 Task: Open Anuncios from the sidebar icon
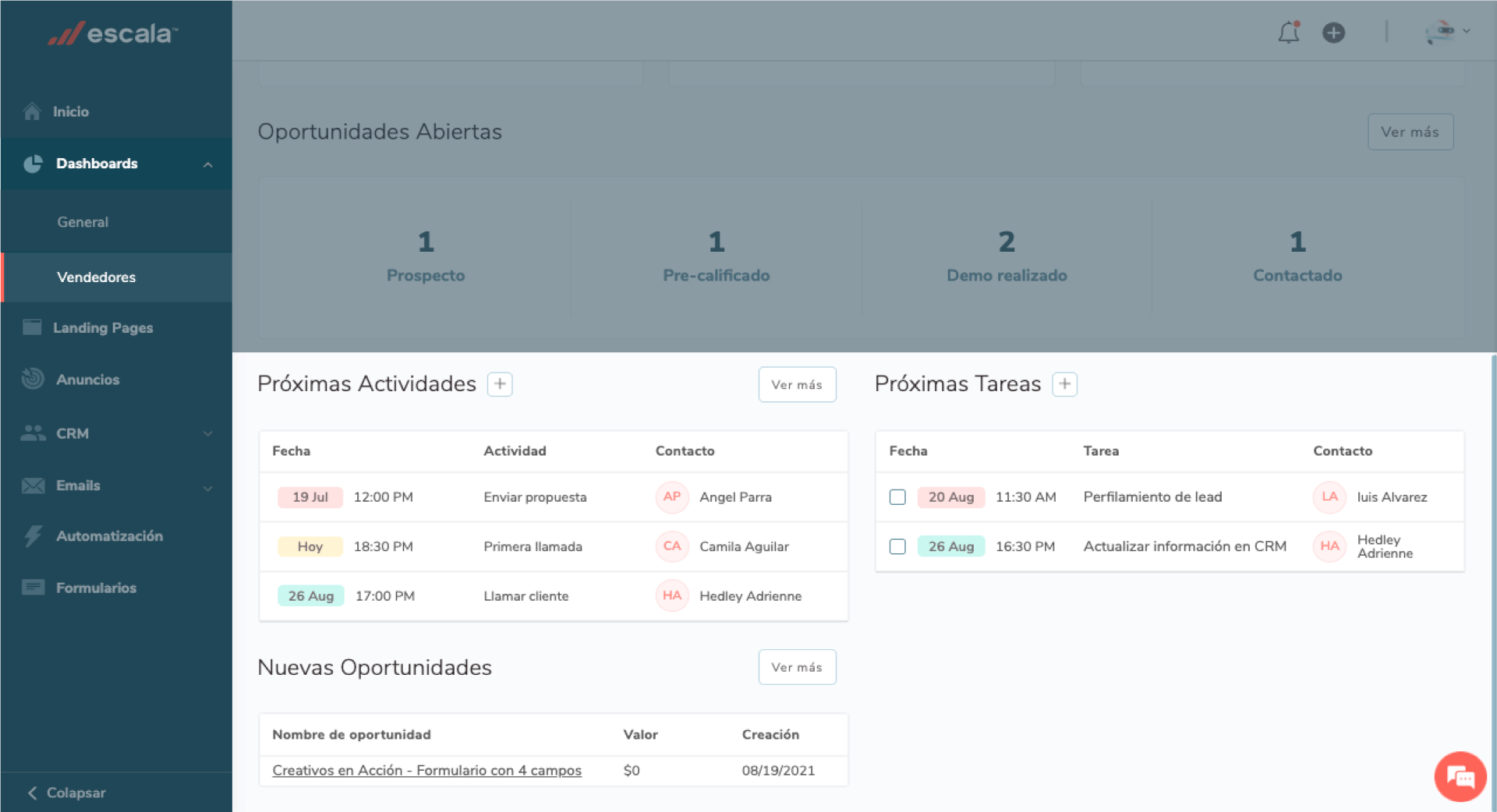[33, 379]
